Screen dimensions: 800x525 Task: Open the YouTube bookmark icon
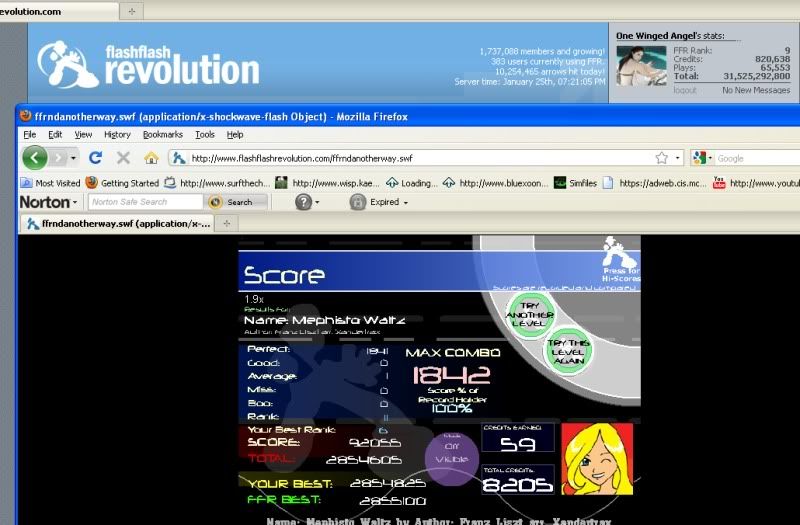(x=718, y=183)
